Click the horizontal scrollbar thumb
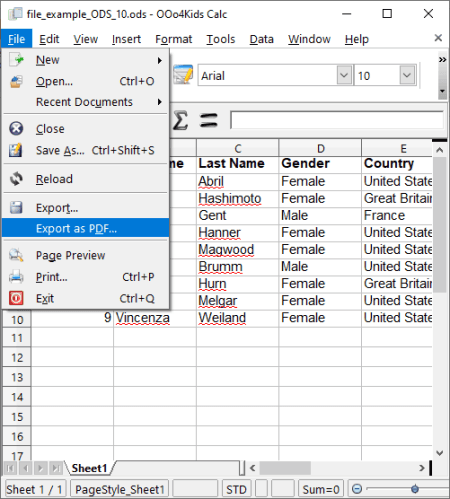The image size is (450, 499). (x=285, y=468)
